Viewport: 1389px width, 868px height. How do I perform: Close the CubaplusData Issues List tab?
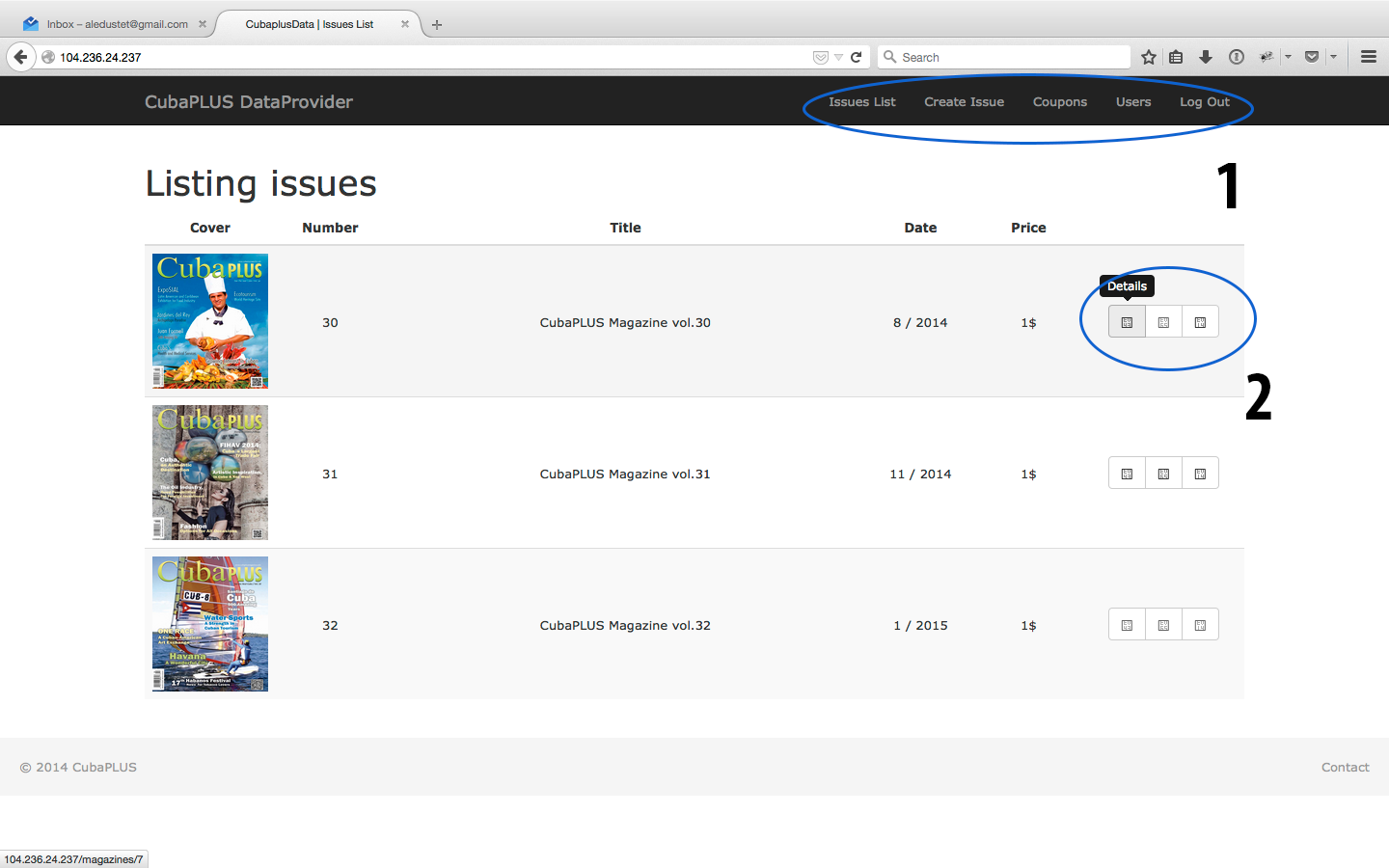[x=405, y=24]
